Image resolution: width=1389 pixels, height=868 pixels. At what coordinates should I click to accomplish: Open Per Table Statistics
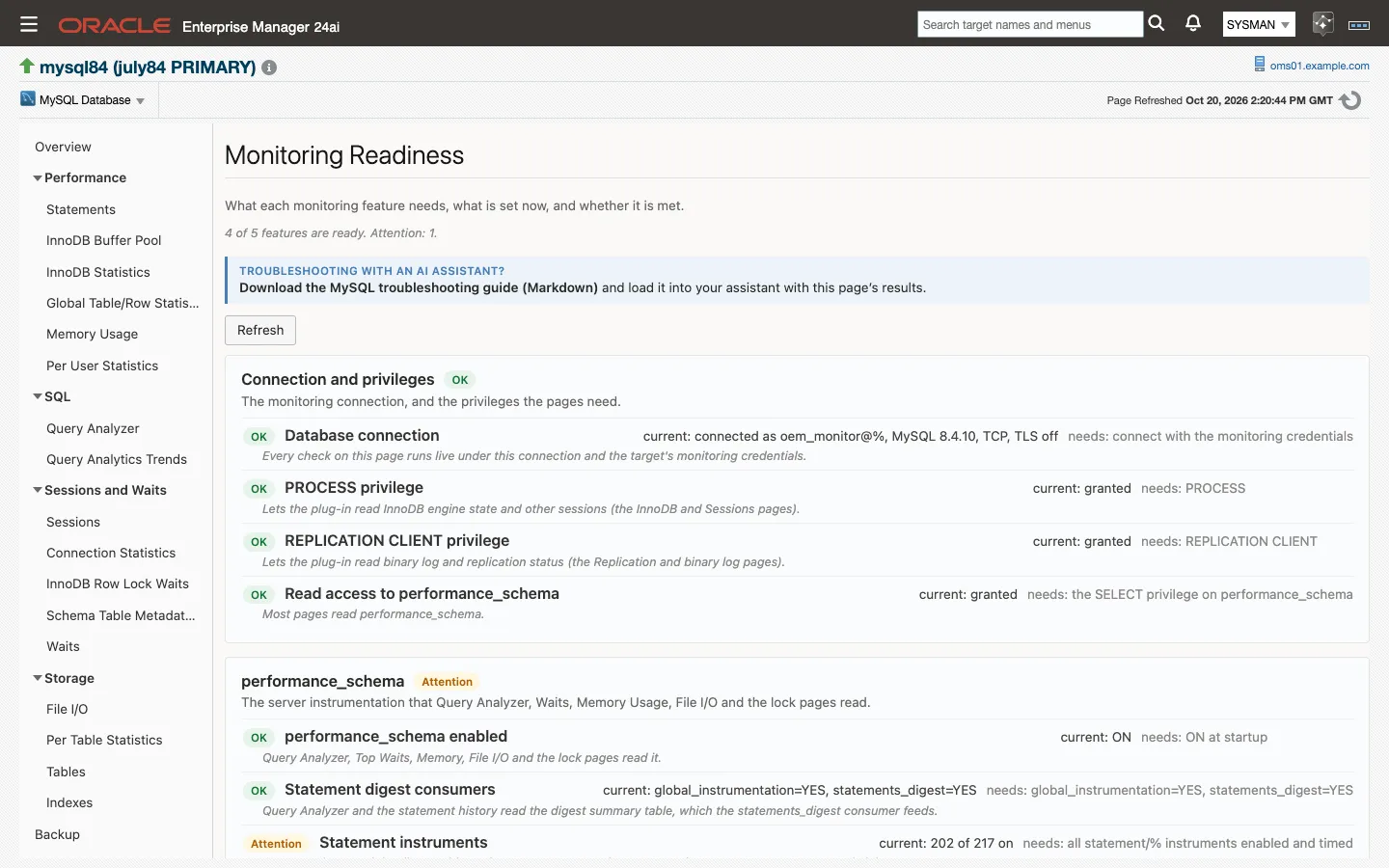click(104, 740)
